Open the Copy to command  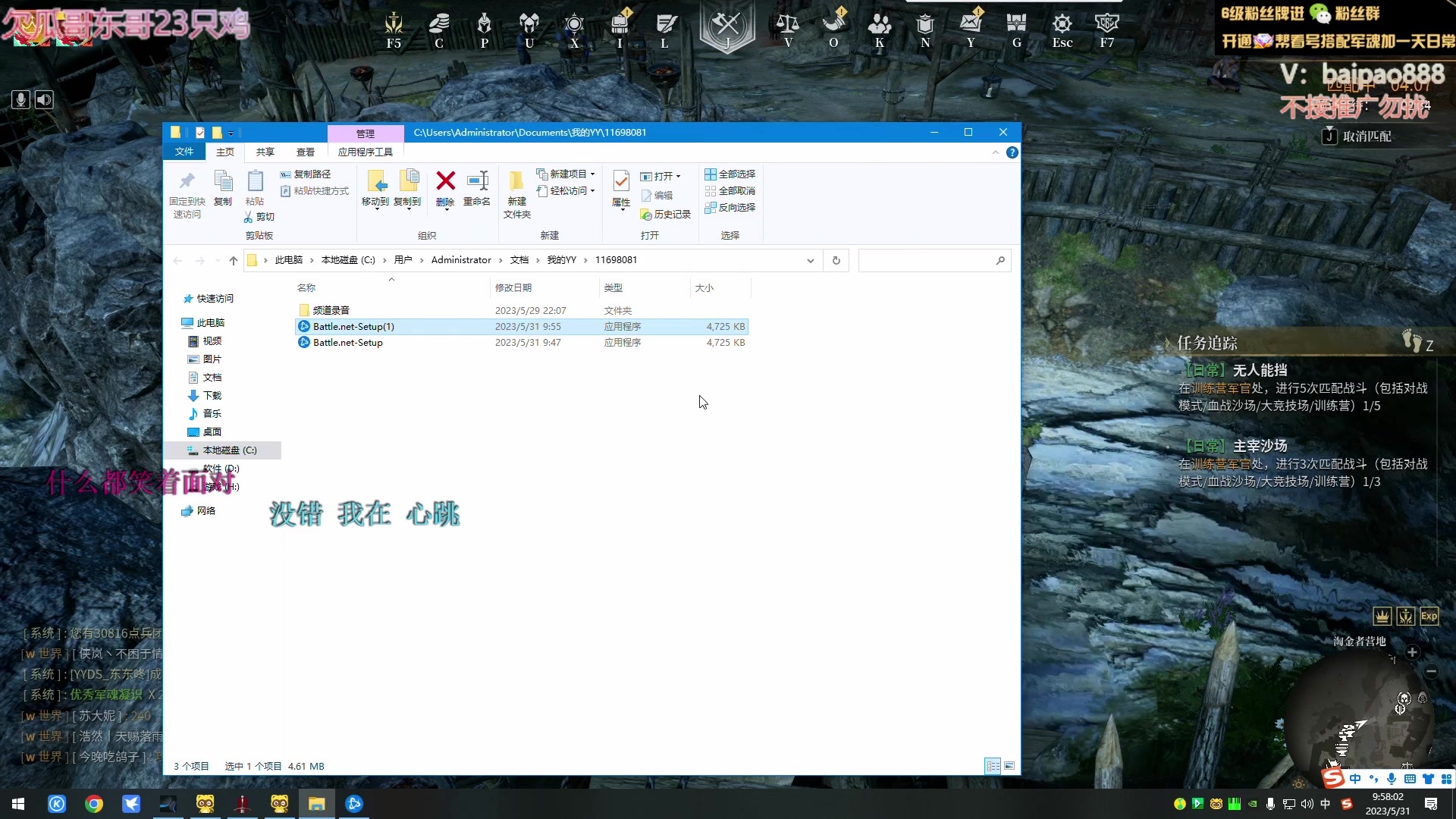click(x=407, y=189)
